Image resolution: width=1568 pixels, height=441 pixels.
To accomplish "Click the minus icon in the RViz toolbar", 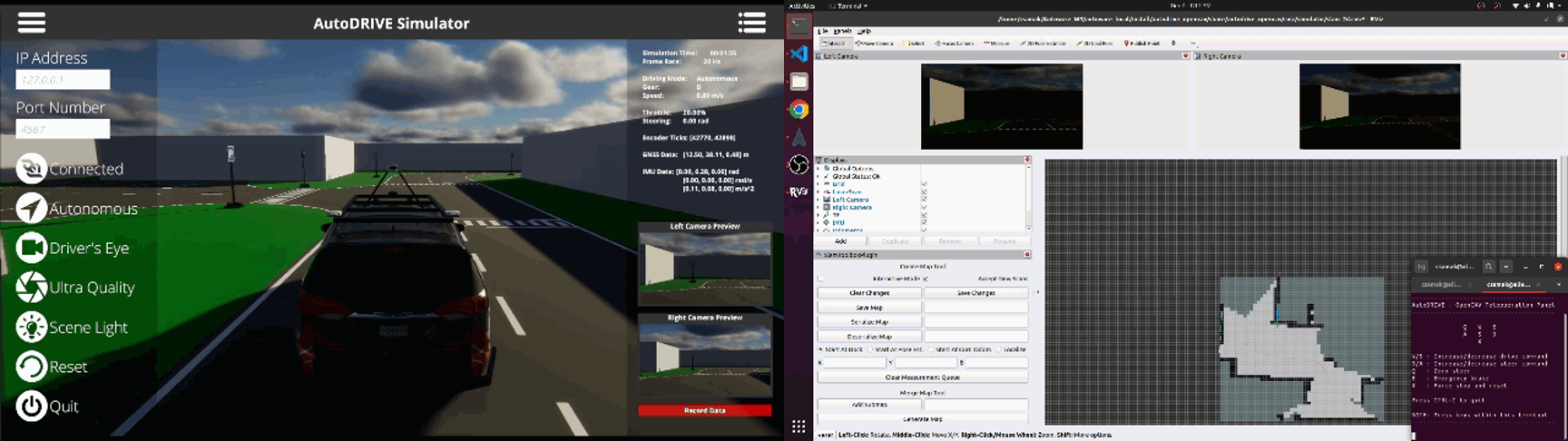I will 1192,44.
